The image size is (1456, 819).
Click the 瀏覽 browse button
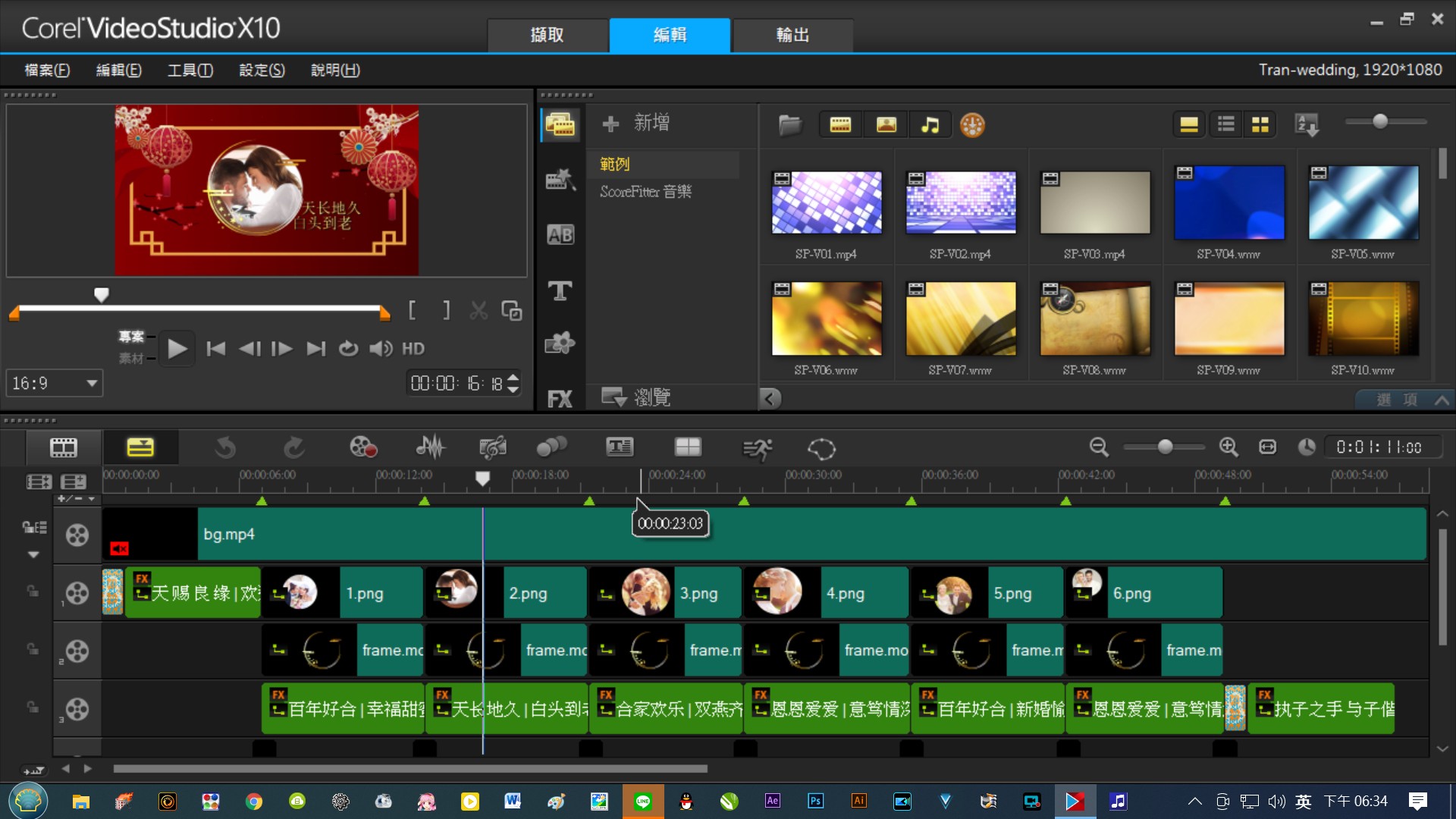click(635, 397)
